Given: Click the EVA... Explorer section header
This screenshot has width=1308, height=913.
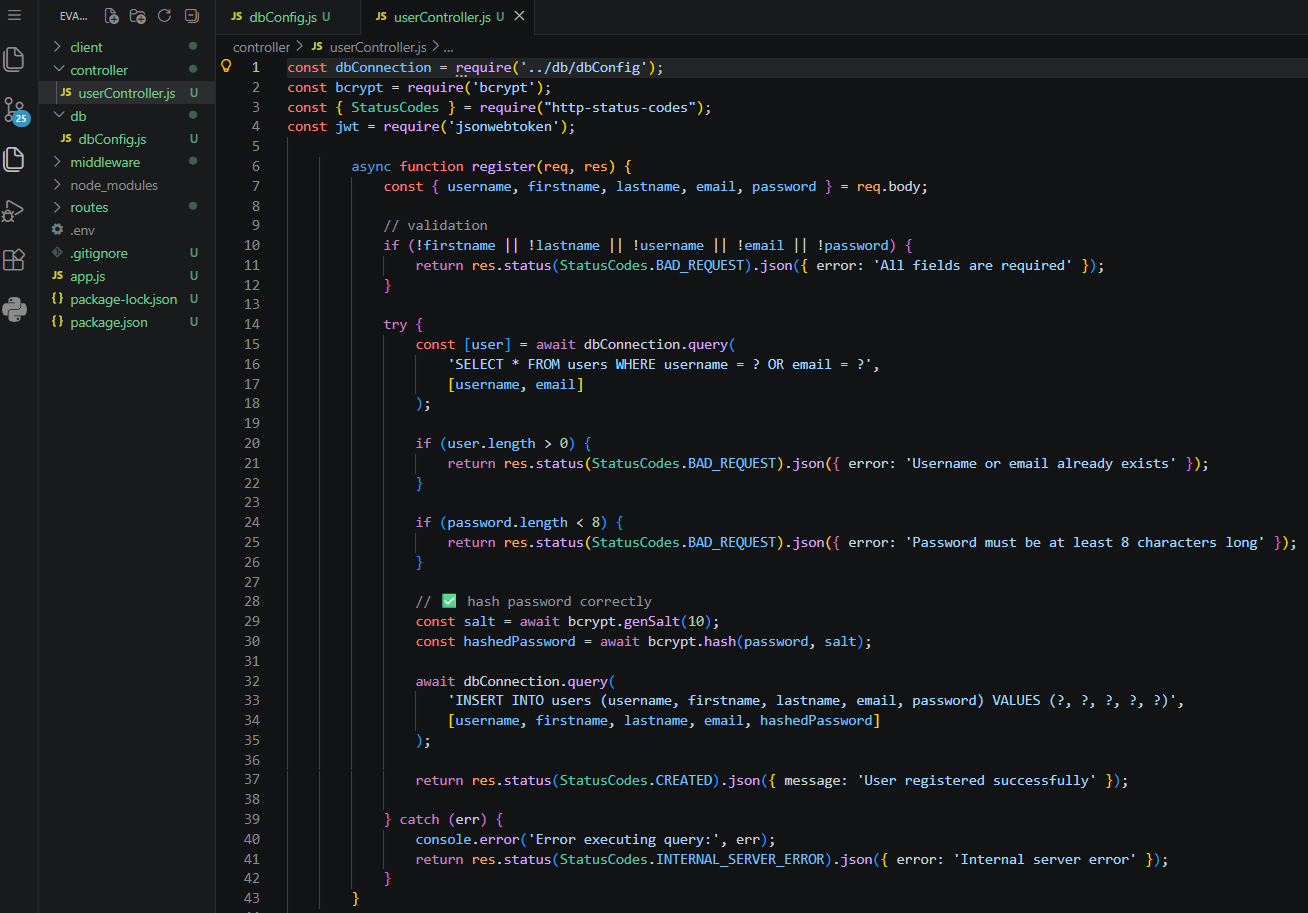Looking at the screenshot, I should 73,16.
